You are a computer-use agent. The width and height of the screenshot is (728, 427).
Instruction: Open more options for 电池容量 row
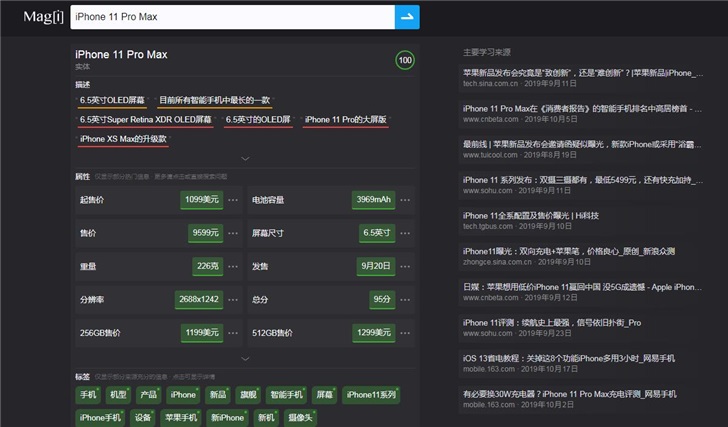point(405,200)
